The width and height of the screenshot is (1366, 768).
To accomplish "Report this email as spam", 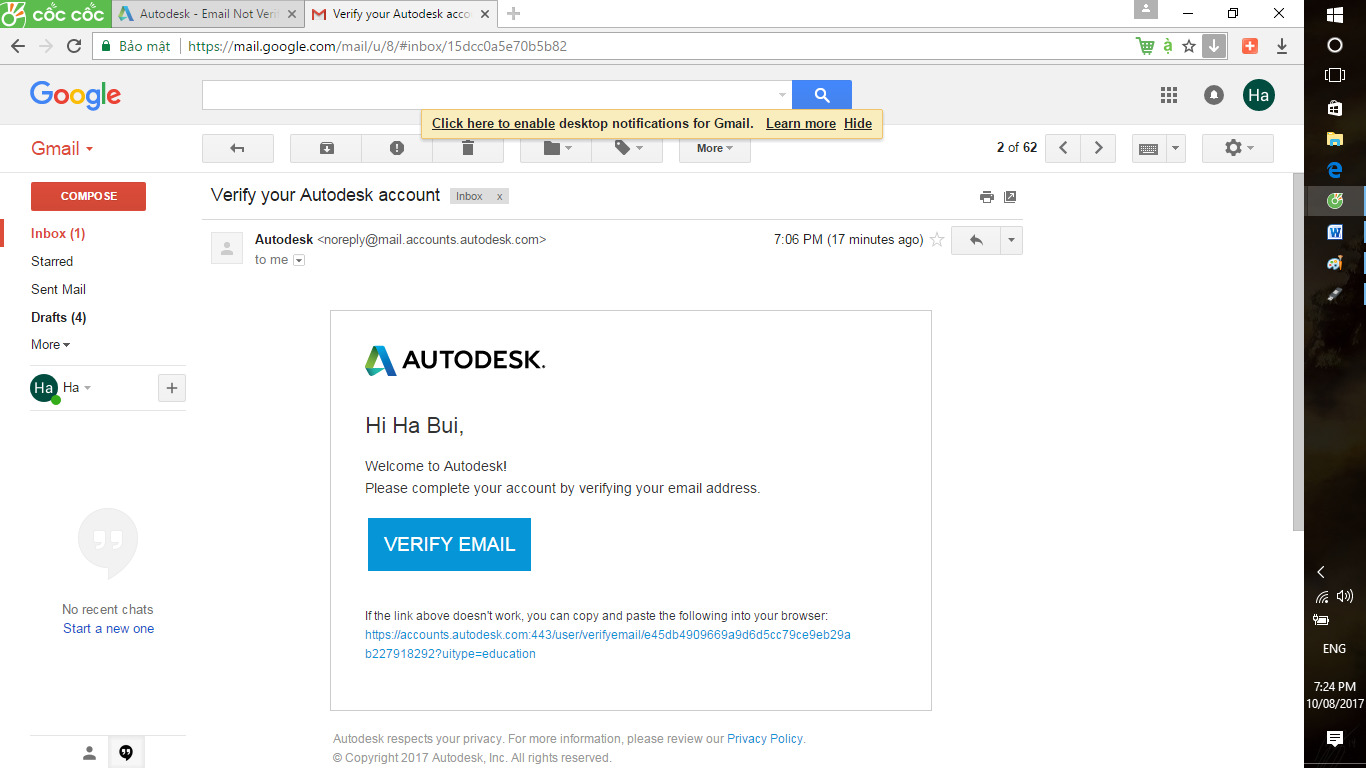I will (x=397, y=148).
